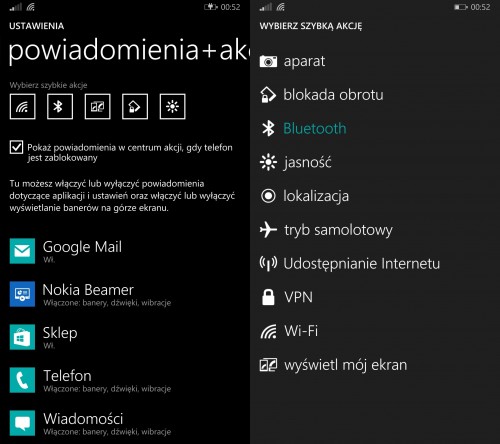The image size is (500, 444).
Task: Tap the Wi-Fi quick action tile
Action: tap(23, 106)
